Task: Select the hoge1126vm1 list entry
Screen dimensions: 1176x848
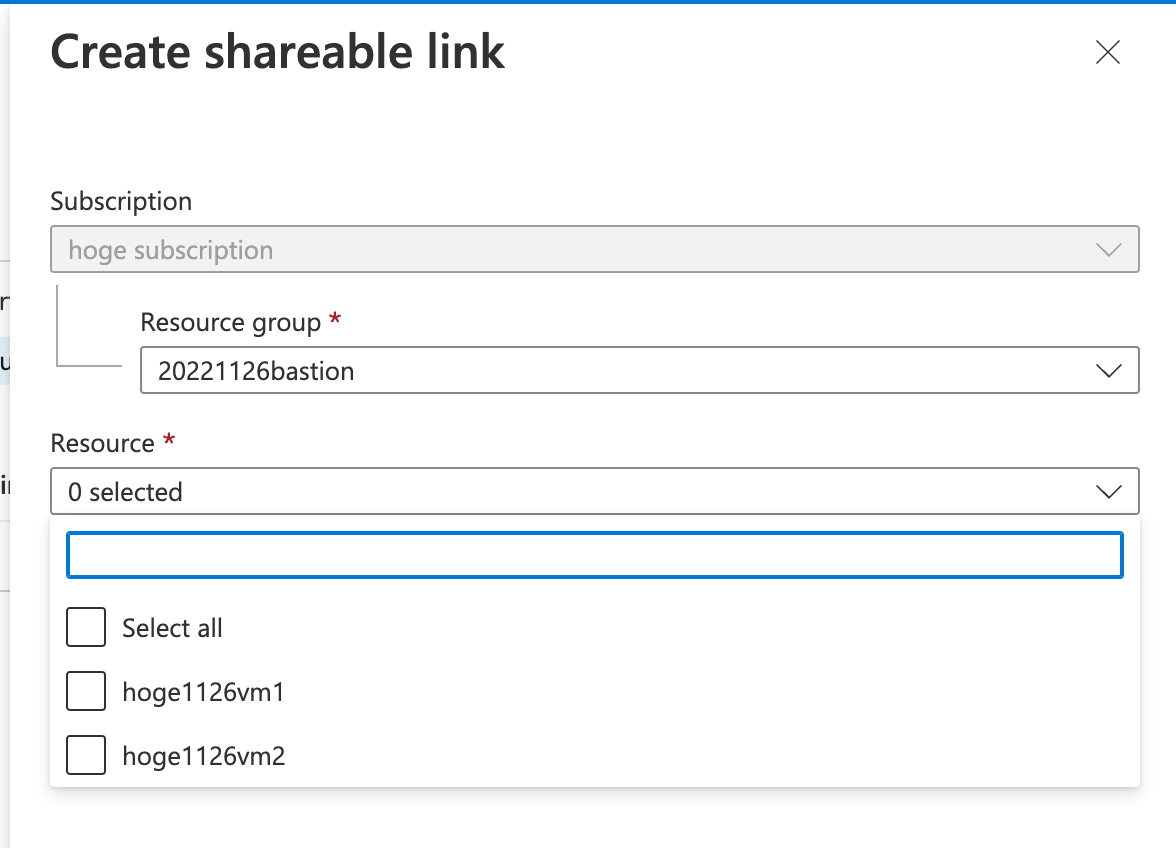Action: coord(203,692)
